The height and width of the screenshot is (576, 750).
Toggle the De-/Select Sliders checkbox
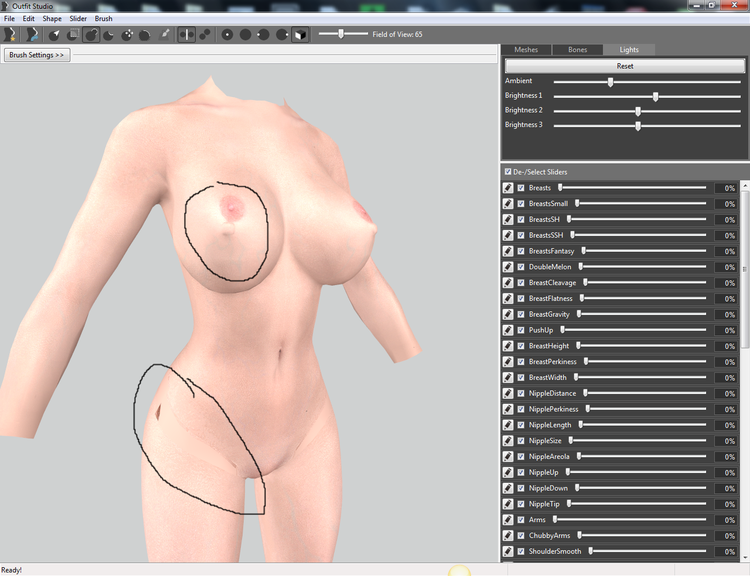point(508,171)
